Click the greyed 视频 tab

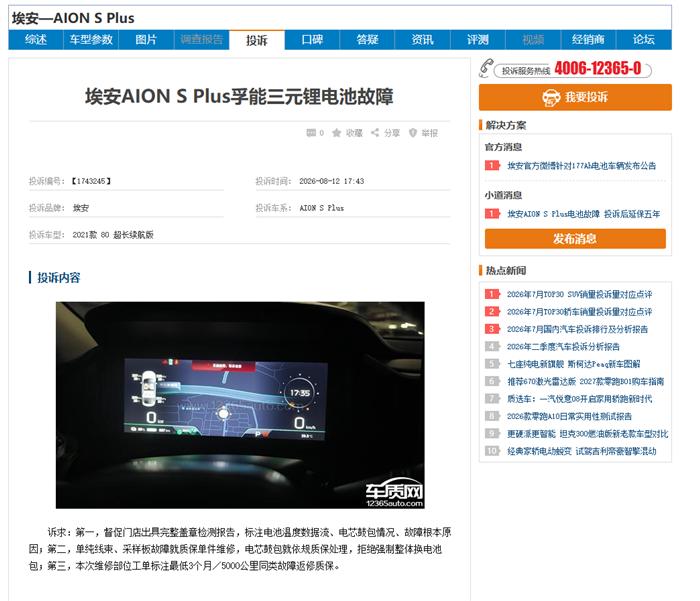pyautogui.click(x=533, y=40)
